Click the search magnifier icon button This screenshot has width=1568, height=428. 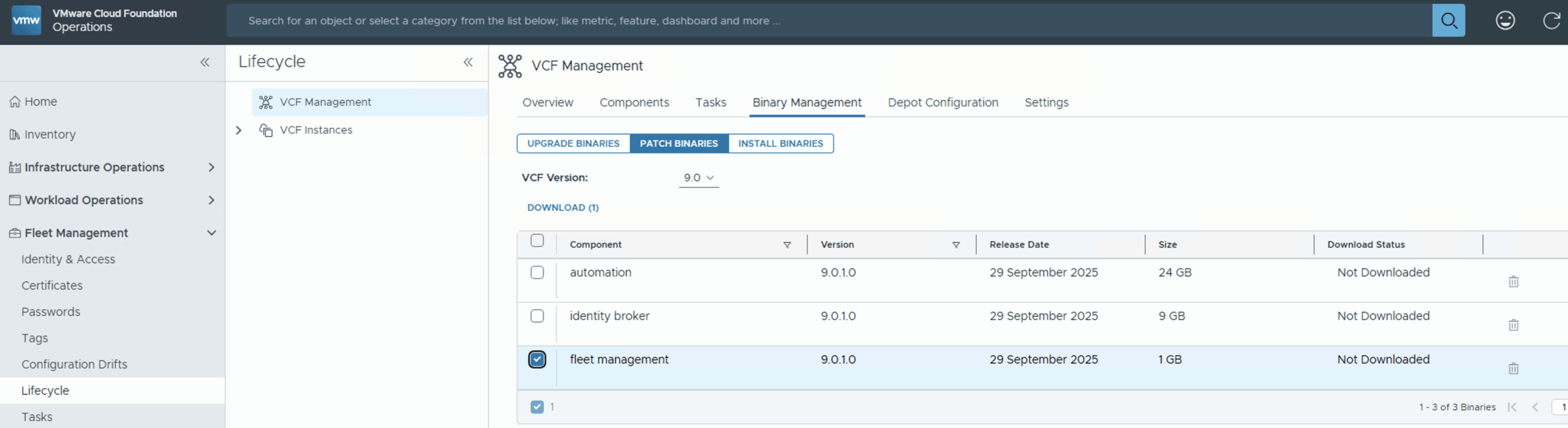[x=1448, y=21]
